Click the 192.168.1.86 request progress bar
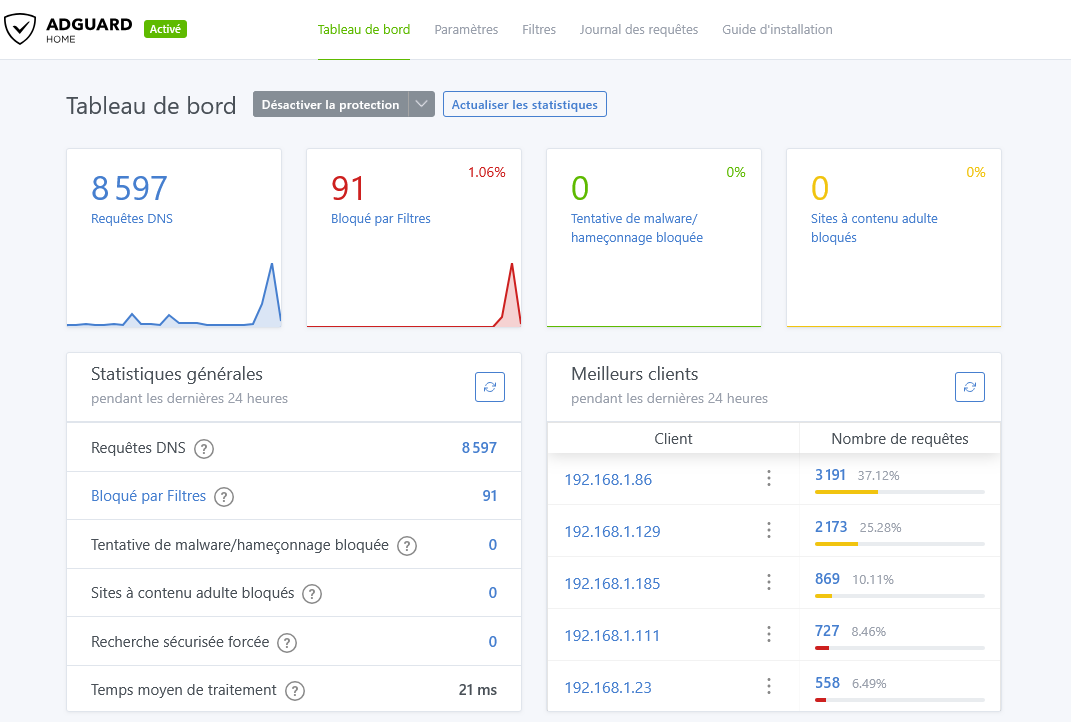Image resolution: width=1071 pixels, height=722 pixels. [899, 492]
